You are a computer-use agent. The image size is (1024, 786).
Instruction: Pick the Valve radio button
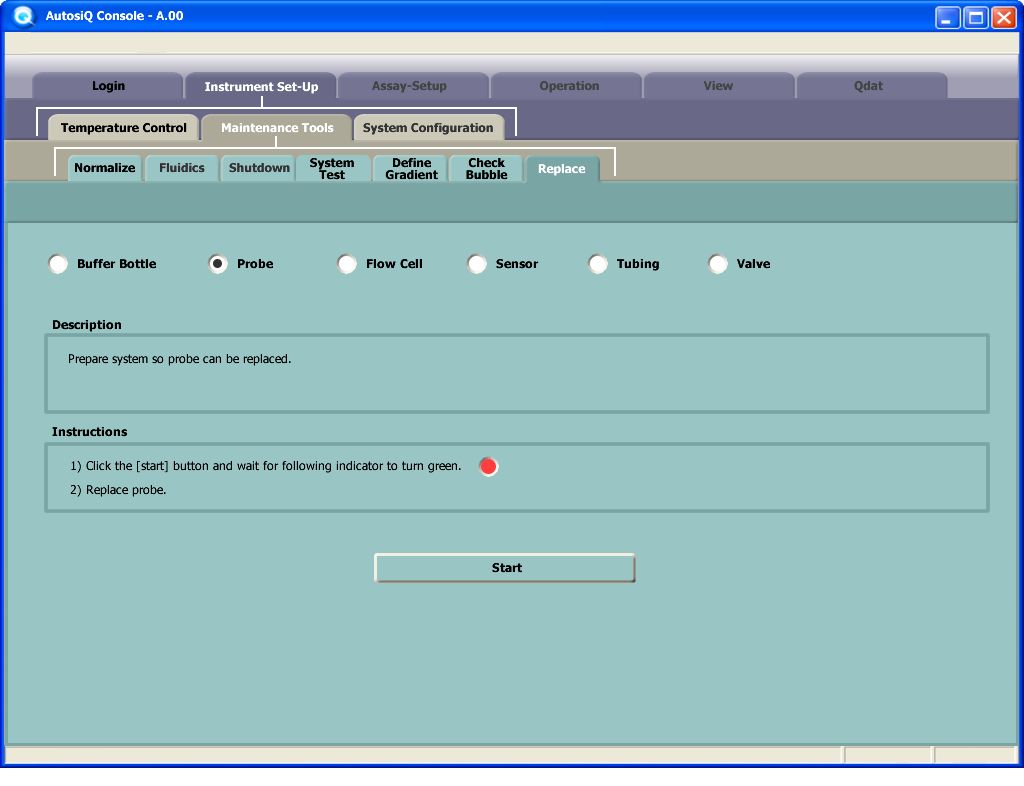(718, 264)
